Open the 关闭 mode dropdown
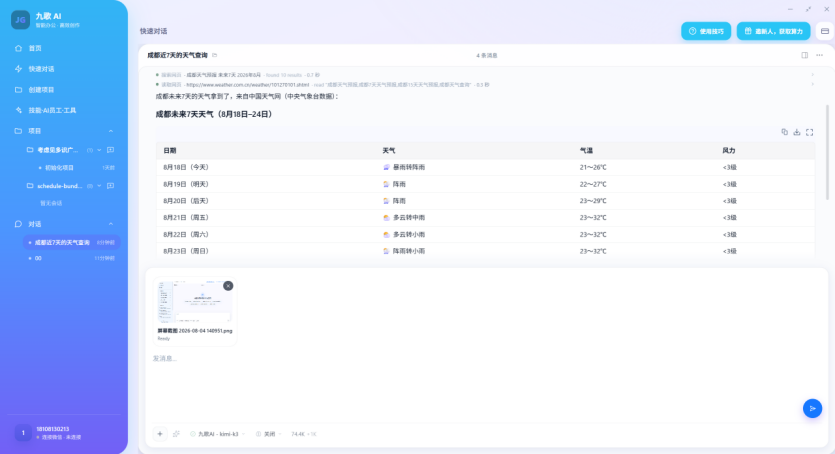The width and height of the screenshot is (835, 454). click(269, 434)
